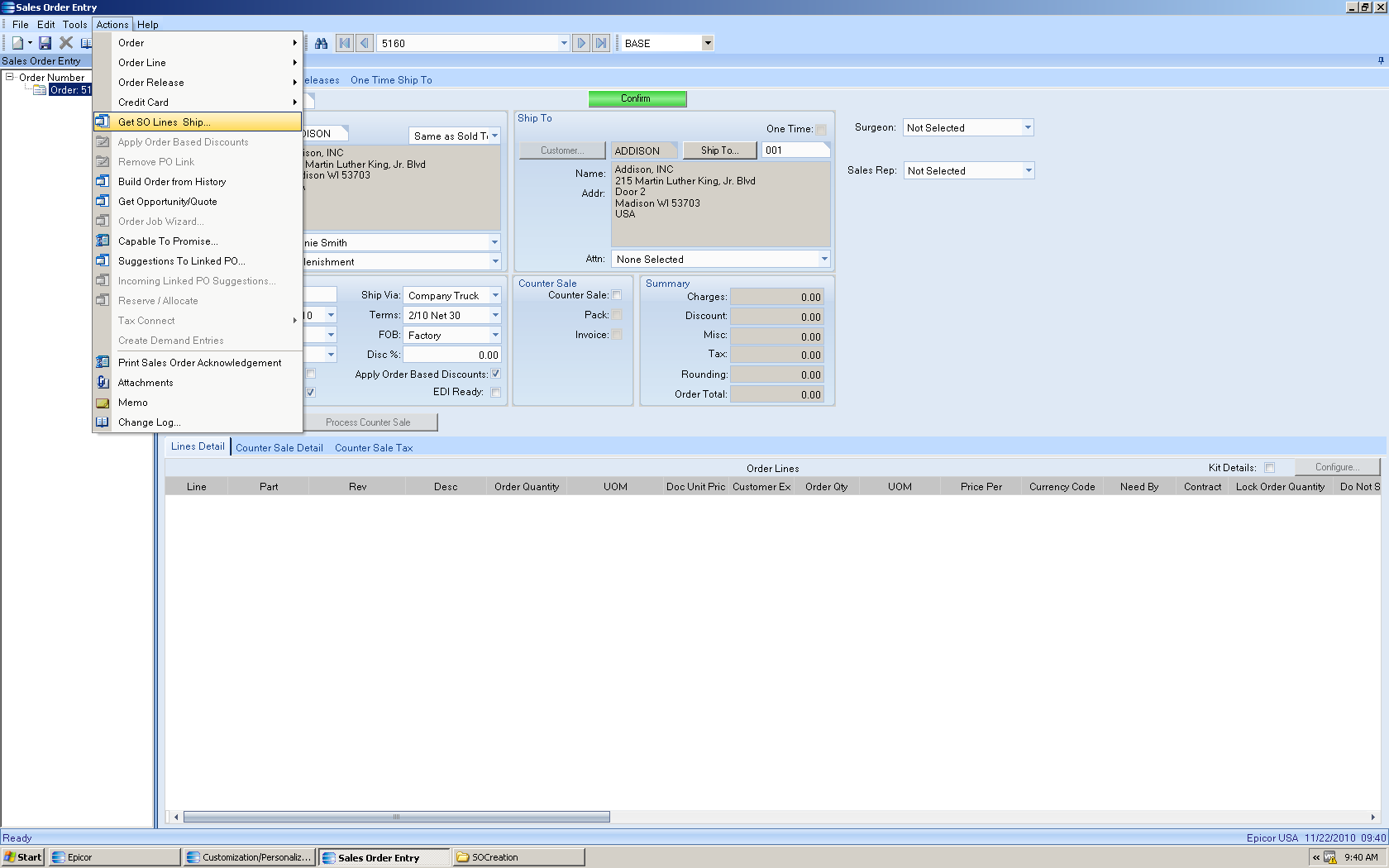Switch to Counter Sale Tax tab
This screenshot has height=868, width=1389.
tap(374, 447)
